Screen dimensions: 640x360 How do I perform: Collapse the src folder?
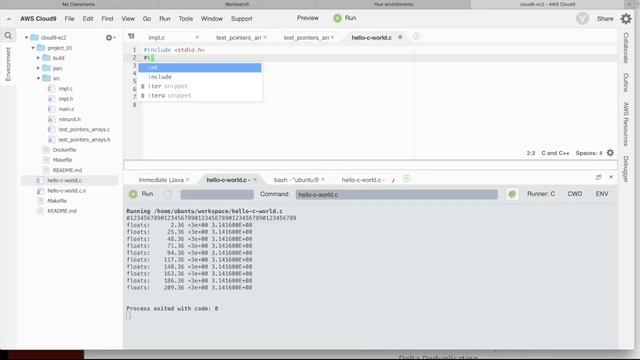(x=38, y=78)
